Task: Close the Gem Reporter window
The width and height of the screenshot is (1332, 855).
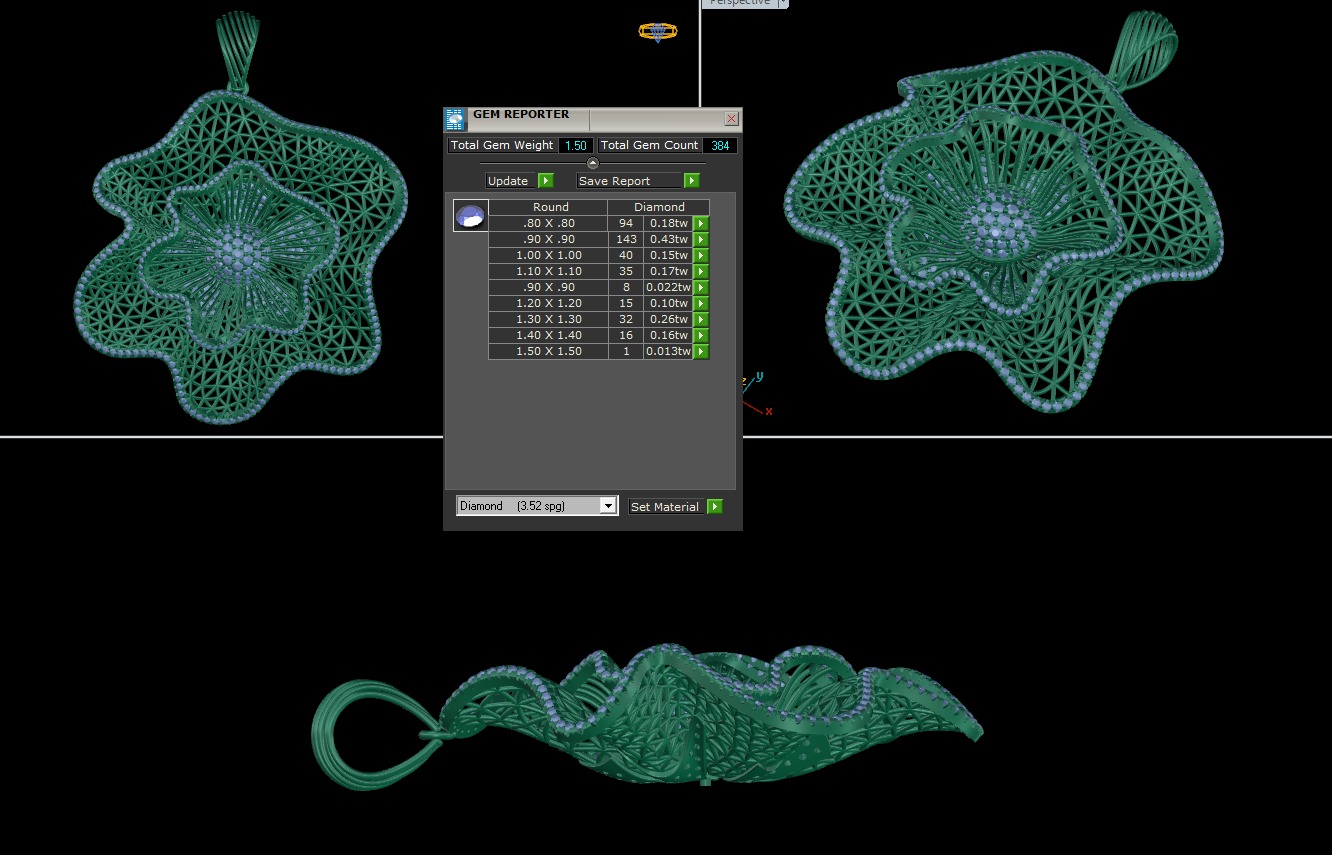Action: 731,119
